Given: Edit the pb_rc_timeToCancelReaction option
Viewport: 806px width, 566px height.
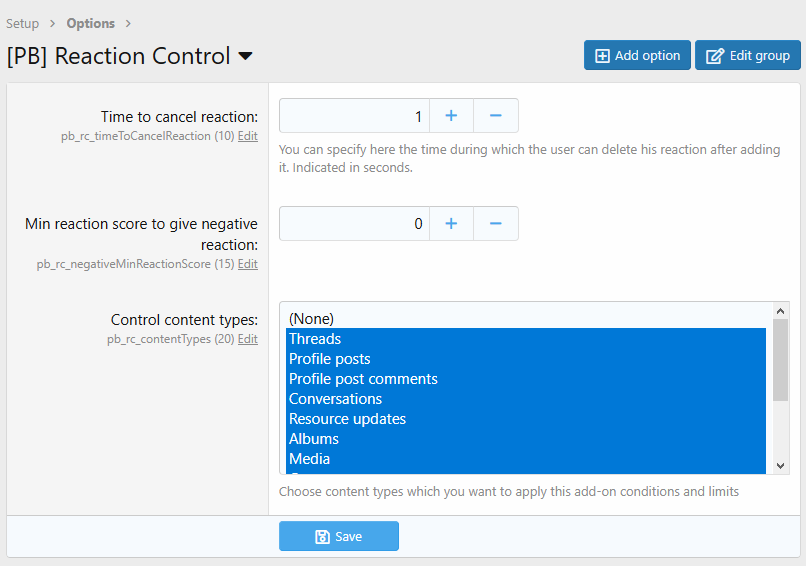Looking at the screenshot, I should coord(247,136).
